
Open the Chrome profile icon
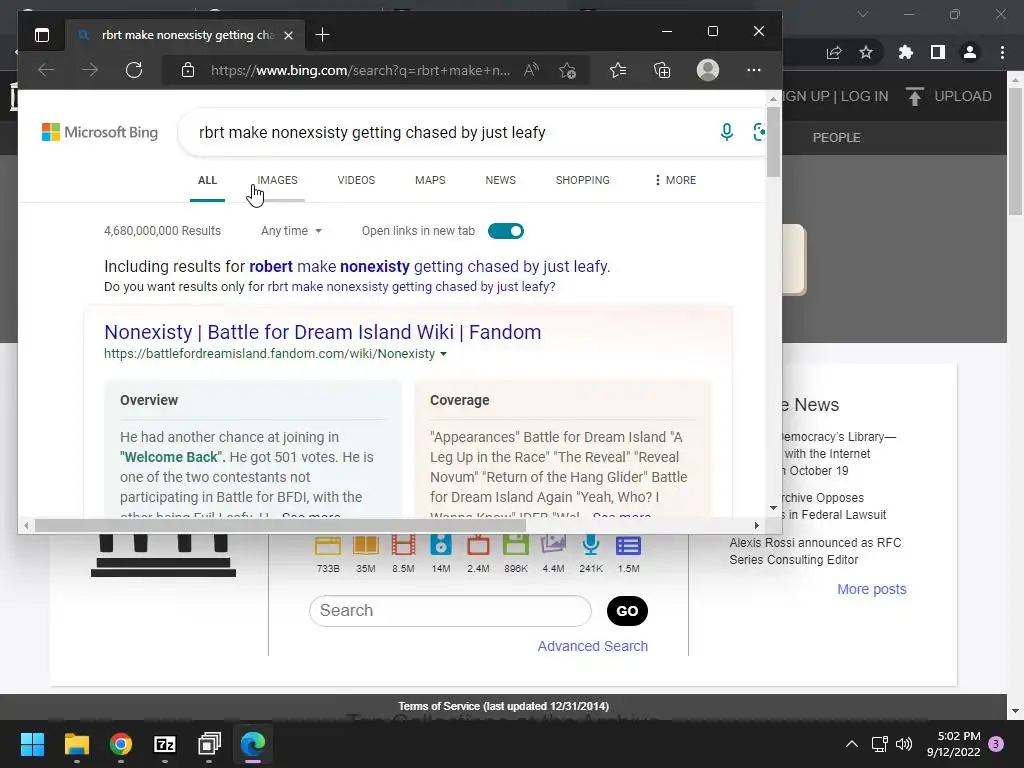970,52
